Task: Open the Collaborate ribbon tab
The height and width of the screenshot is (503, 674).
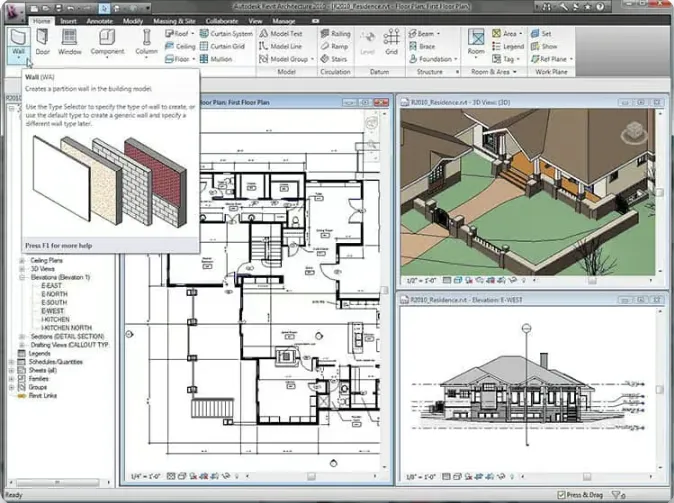Action: 221,21
